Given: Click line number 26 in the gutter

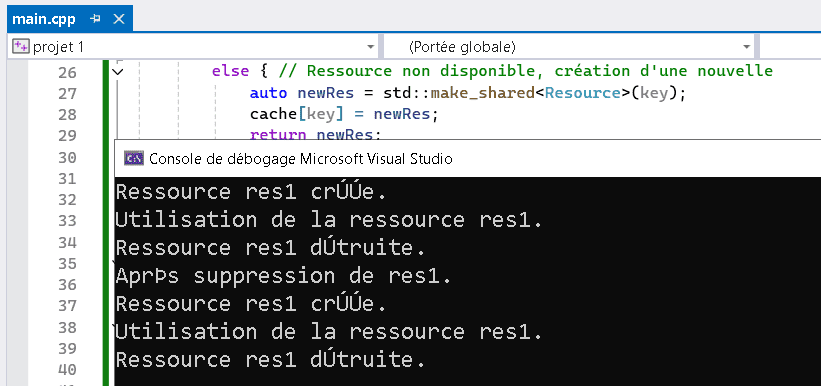Looking at the screenshot, I should click(x=68, y=72).
